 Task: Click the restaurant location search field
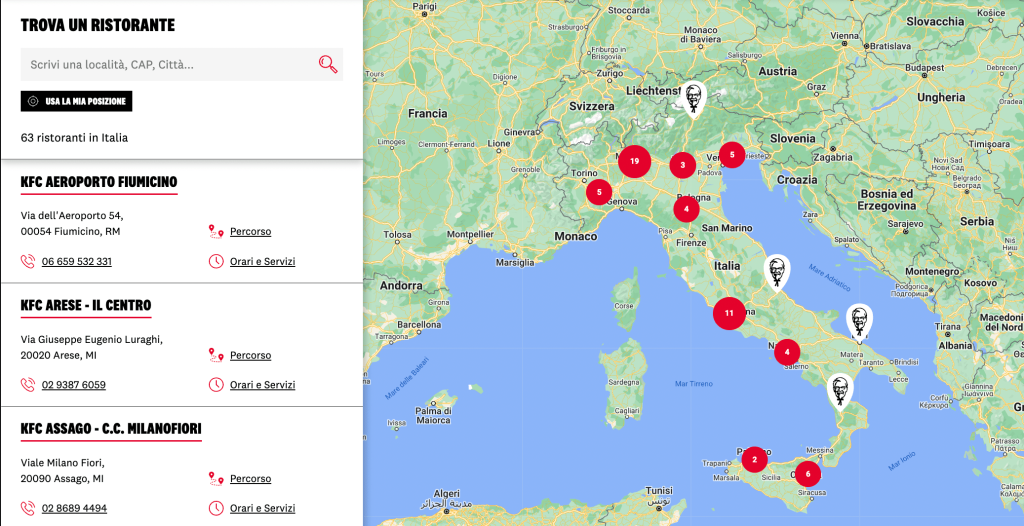click(x=182, y=65)
